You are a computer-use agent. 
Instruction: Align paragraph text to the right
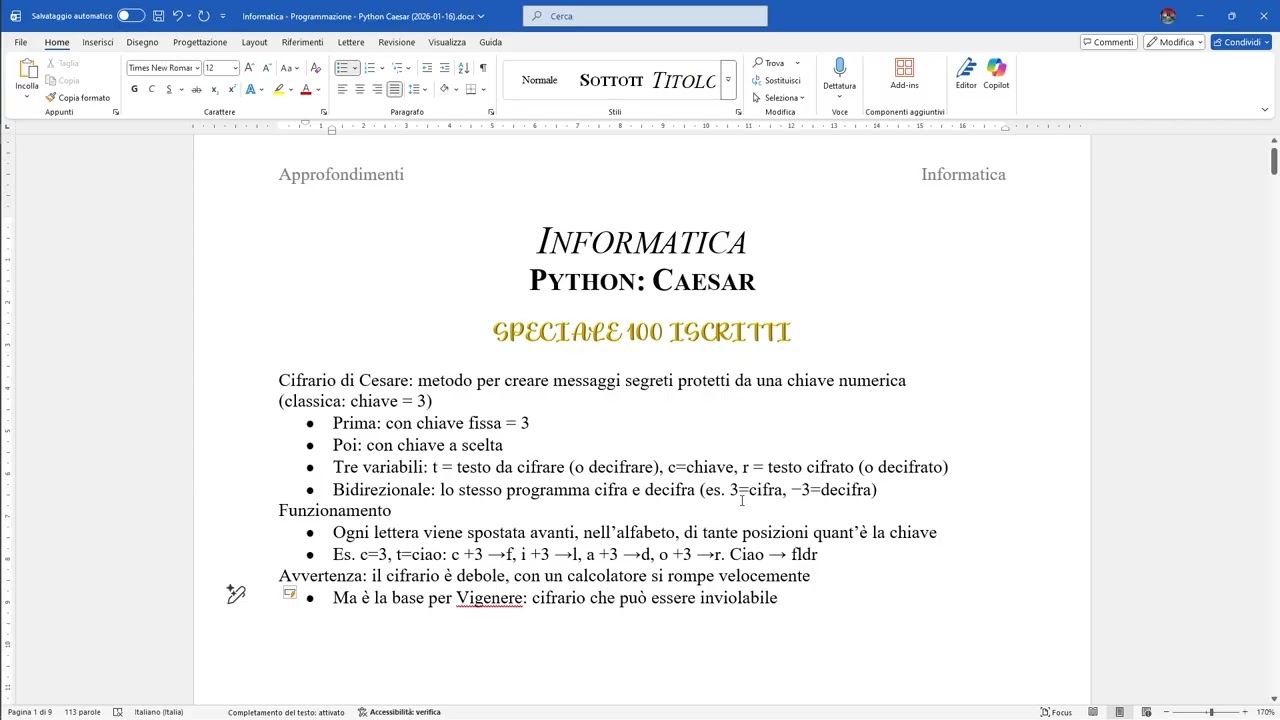pos(377,89)
